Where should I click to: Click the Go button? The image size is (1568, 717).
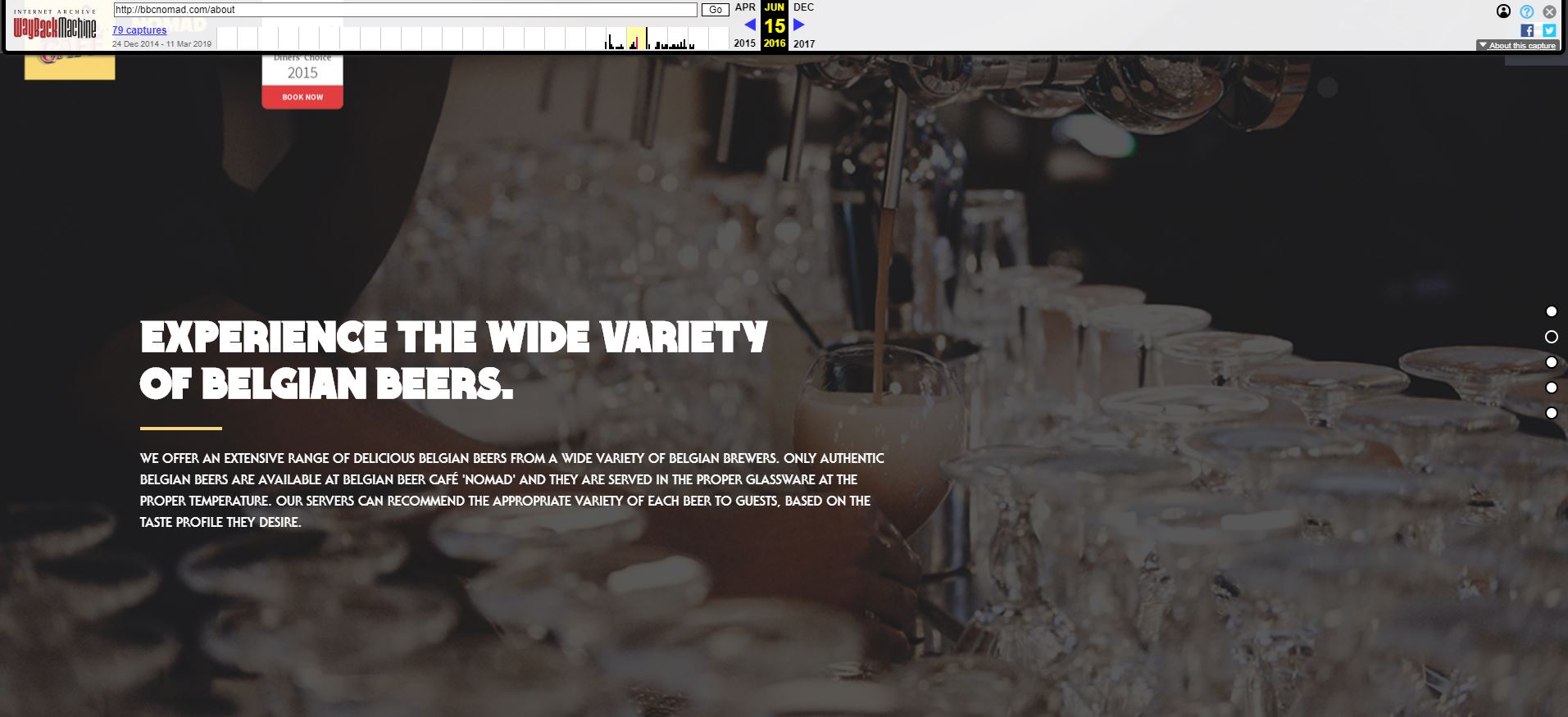pyautogui.click(x=716, y=10)
